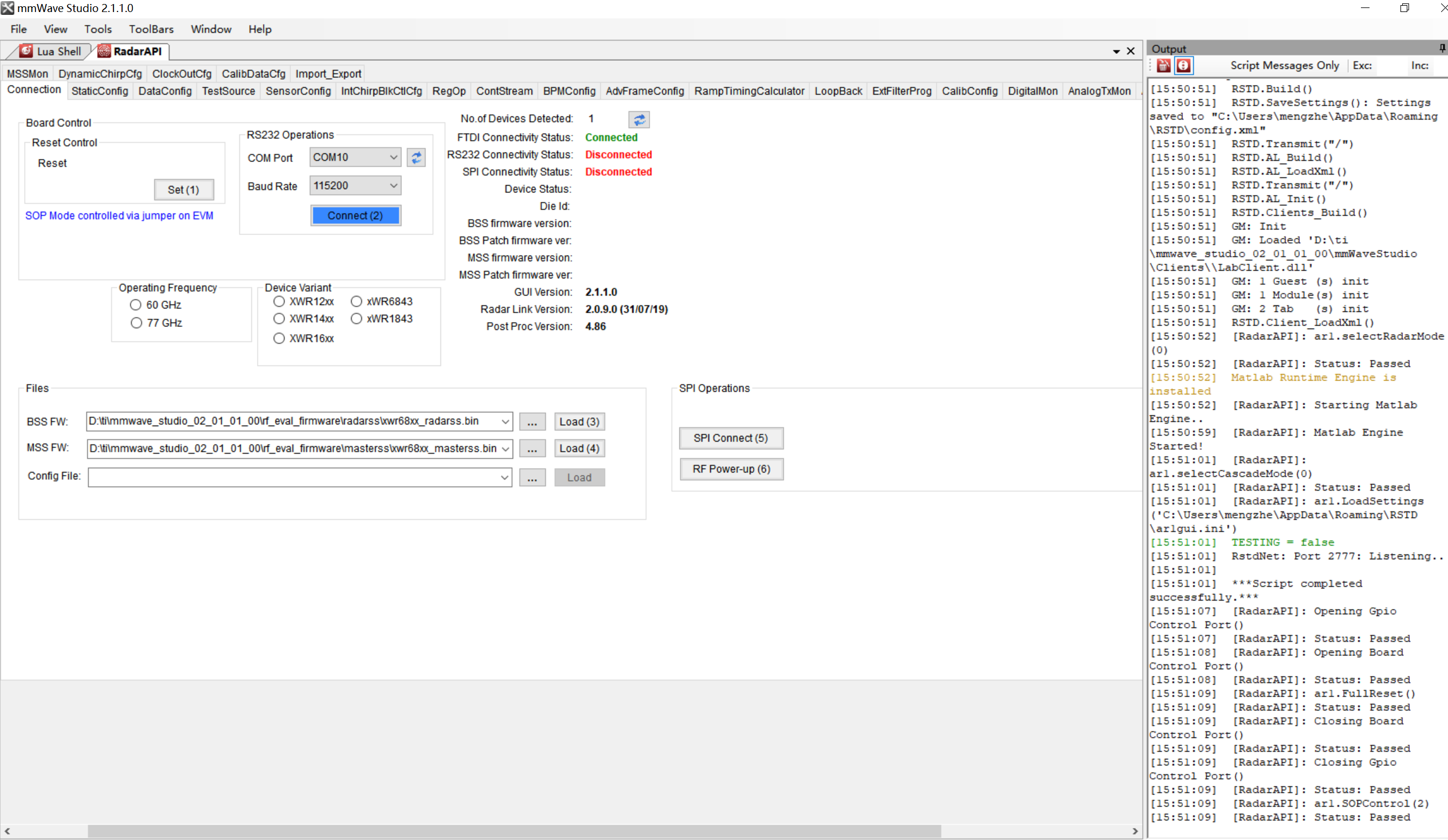Switch to the Lua Shell tab

50,51
